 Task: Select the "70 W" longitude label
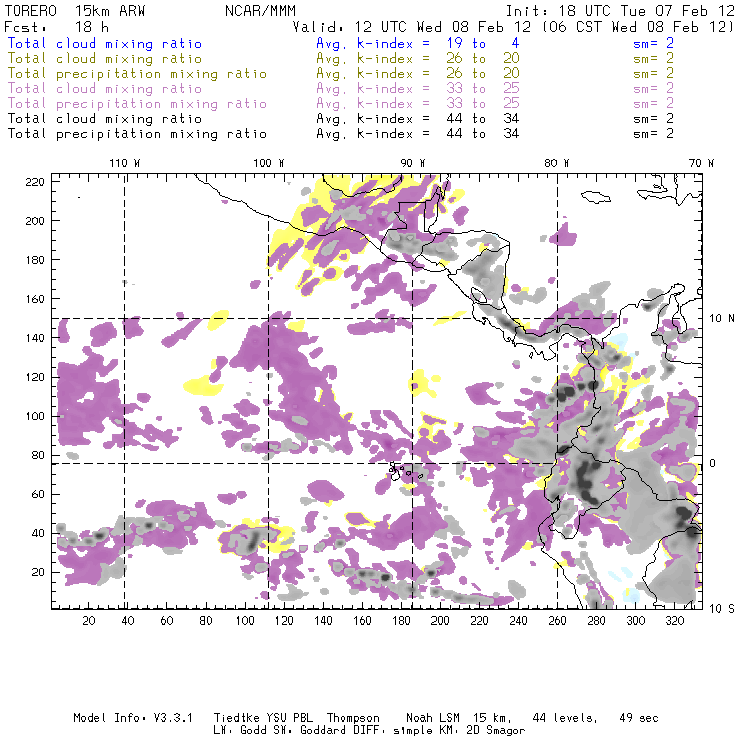coord(701,163)
